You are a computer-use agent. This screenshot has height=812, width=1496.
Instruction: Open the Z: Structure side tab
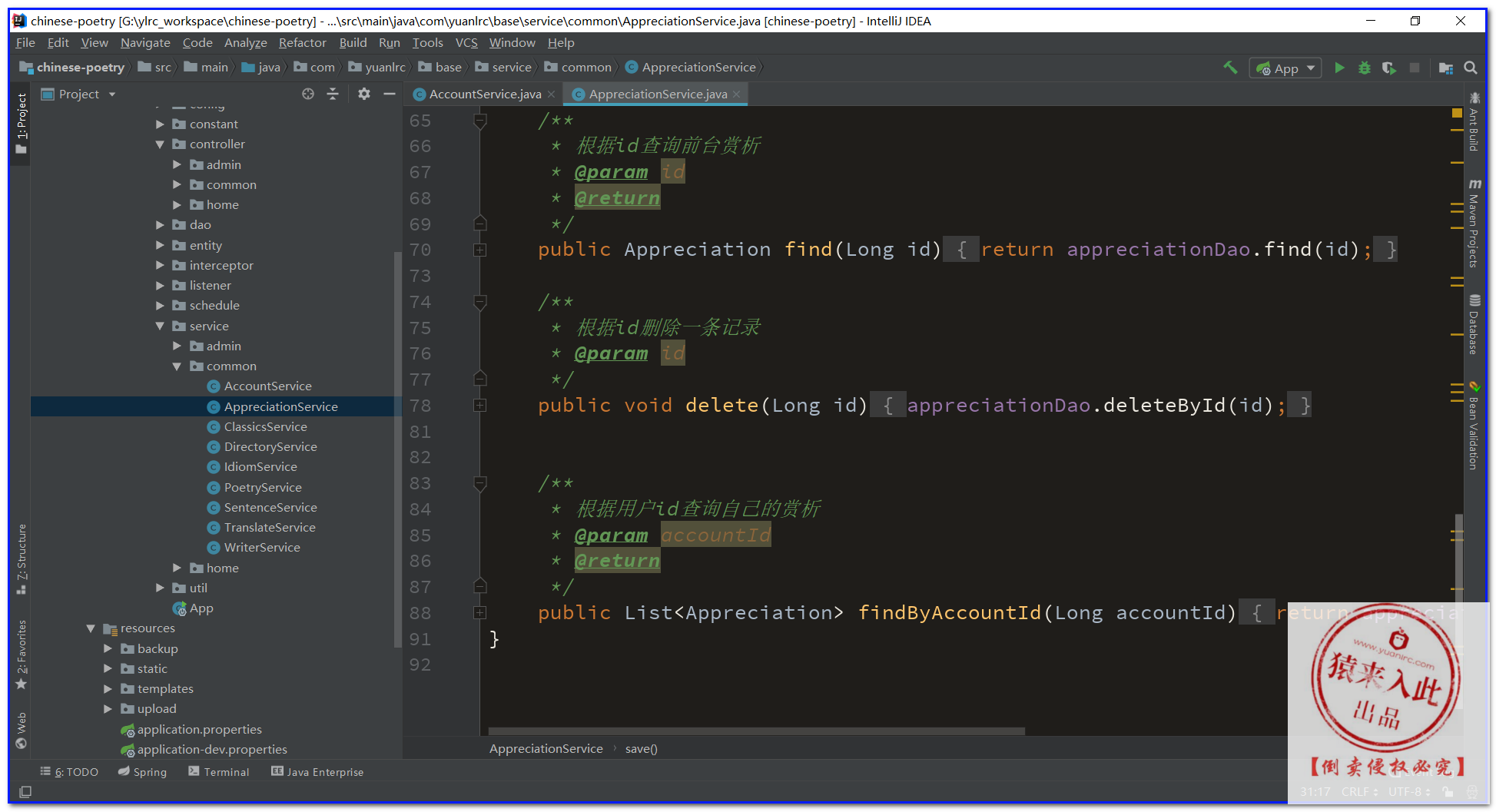pyautogui.click(x=21, y=559)
